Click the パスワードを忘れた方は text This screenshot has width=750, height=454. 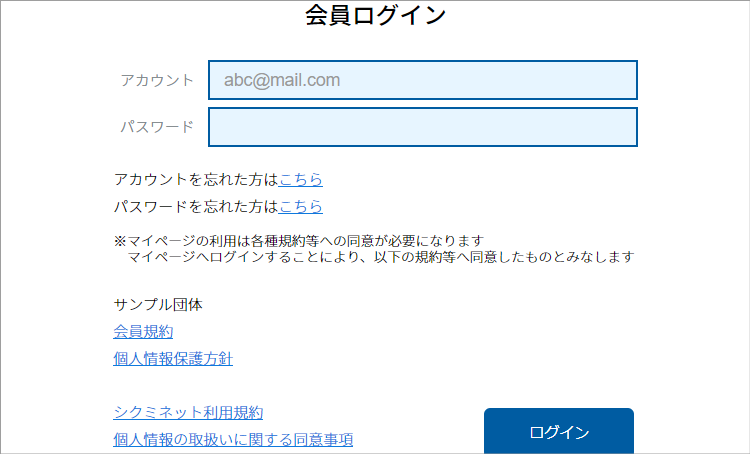tap(196, 207)
